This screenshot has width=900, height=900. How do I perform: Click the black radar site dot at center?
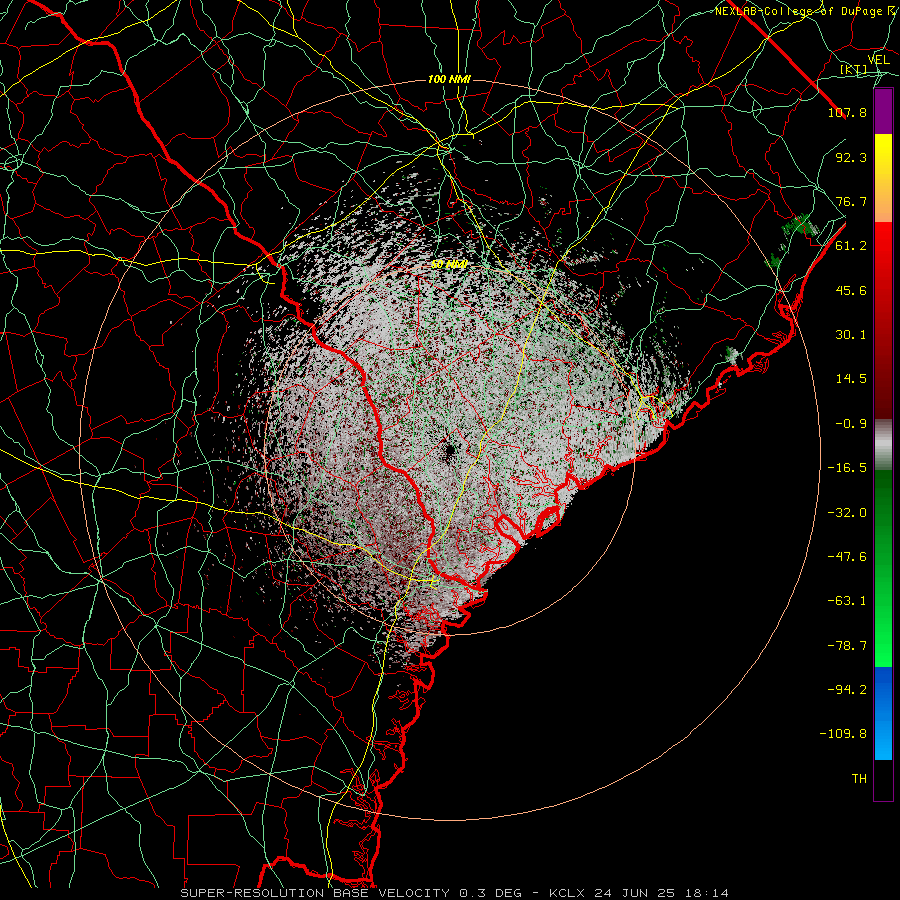pos(449,452)
